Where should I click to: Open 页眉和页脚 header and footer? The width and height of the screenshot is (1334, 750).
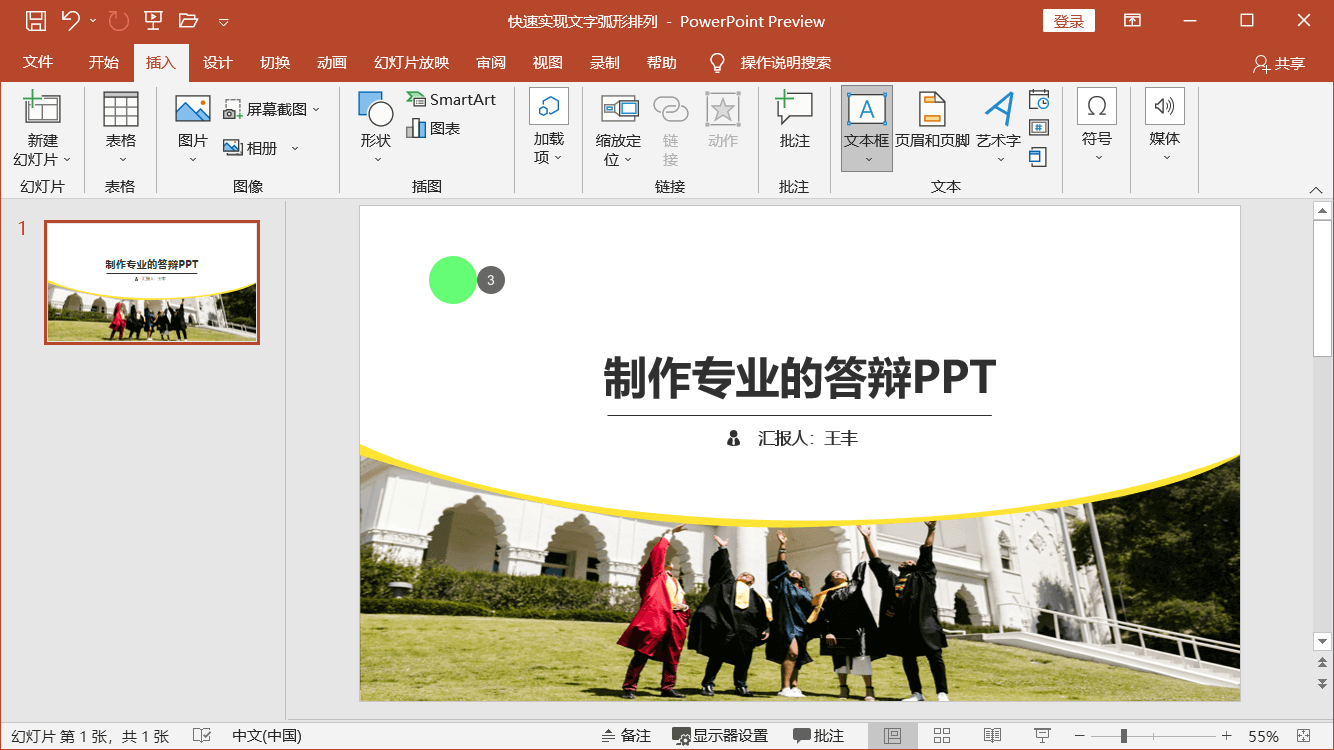(932, 122)
